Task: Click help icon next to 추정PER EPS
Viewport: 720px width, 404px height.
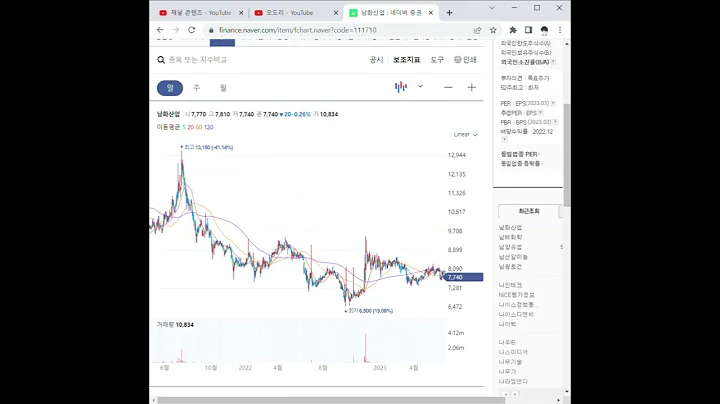Action: tap(540, 112)
